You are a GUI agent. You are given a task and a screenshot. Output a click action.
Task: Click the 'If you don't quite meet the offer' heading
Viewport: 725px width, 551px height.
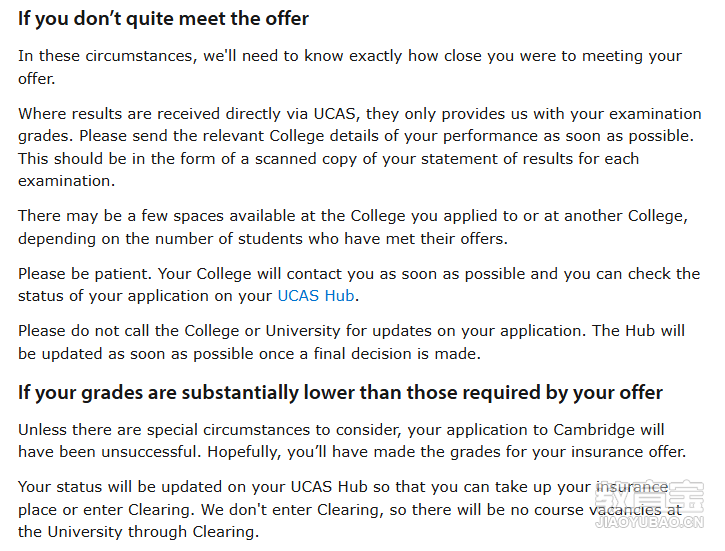163,19
